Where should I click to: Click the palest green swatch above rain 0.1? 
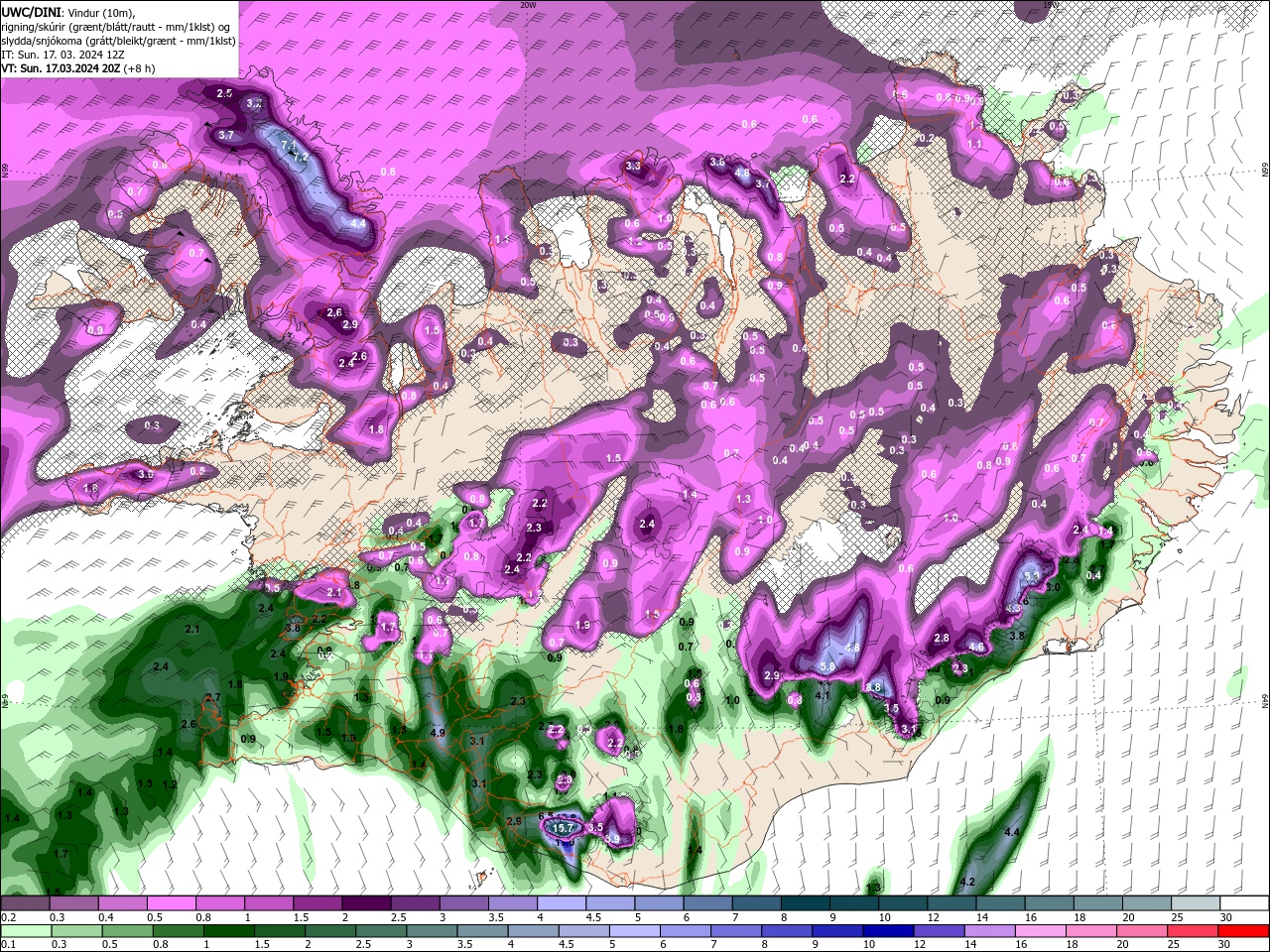coord(26,931)
